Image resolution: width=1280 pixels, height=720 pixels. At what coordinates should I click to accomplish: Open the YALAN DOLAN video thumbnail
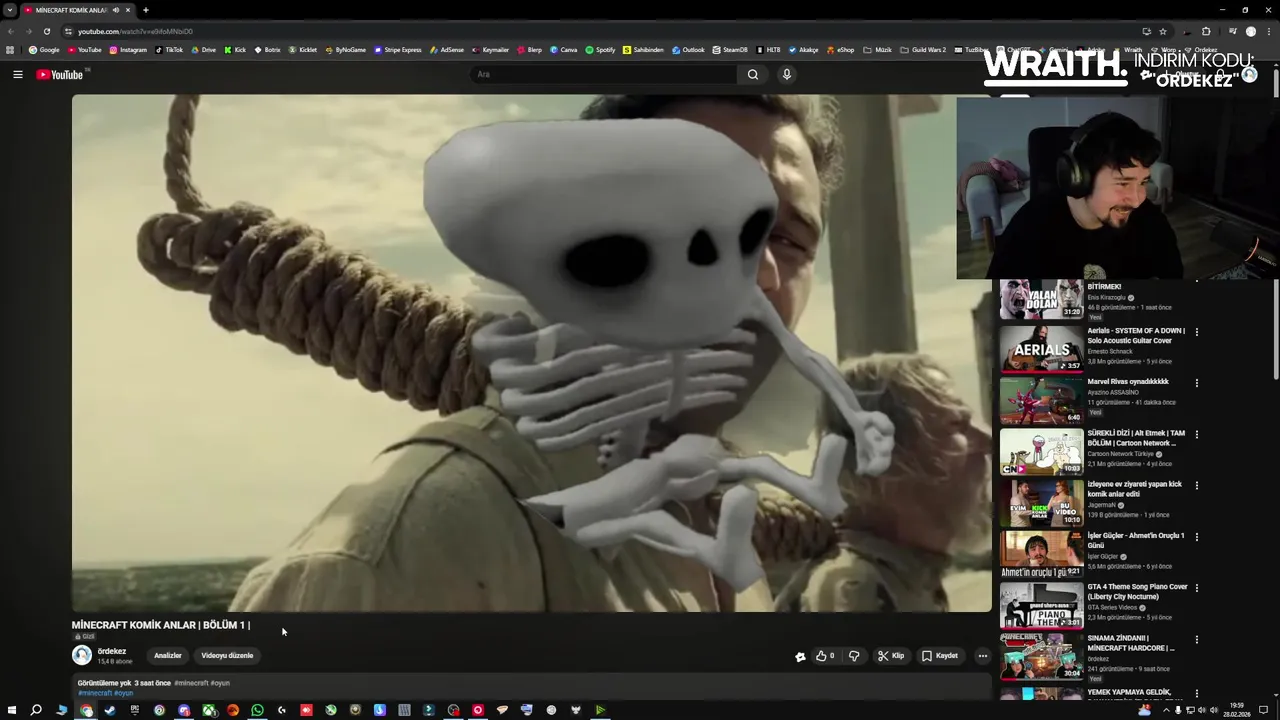pos(1041,299)
